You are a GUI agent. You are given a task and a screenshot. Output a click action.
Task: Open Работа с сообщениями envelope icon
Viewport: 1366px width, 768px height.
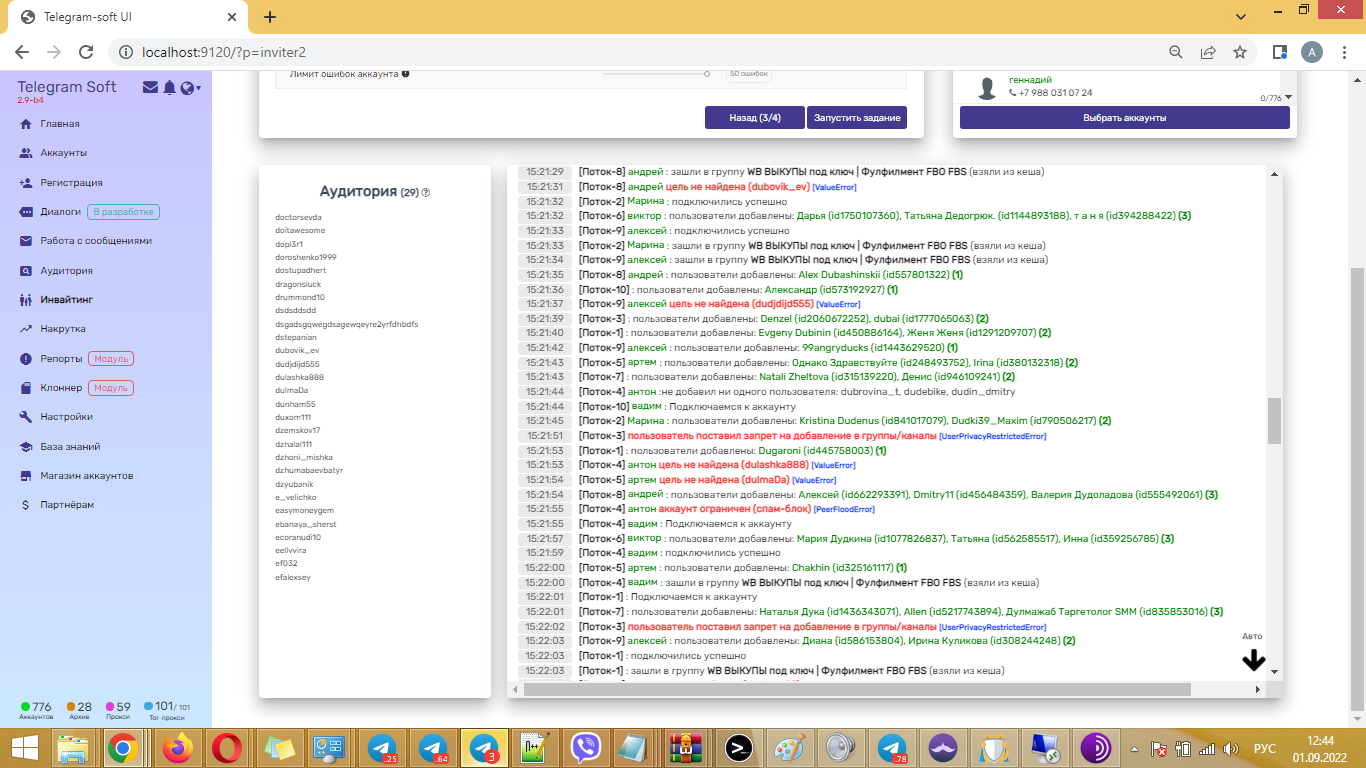coord(26,241)
